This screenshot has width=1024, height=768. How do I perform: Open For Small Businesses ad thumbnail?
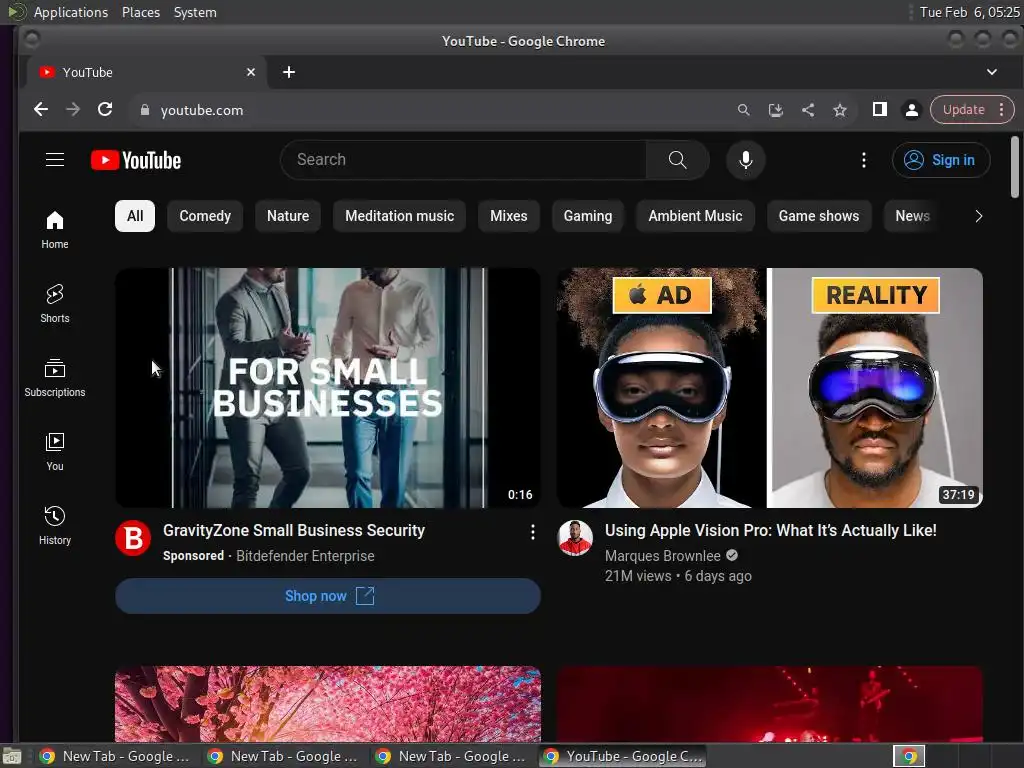(x=328, y=388)
